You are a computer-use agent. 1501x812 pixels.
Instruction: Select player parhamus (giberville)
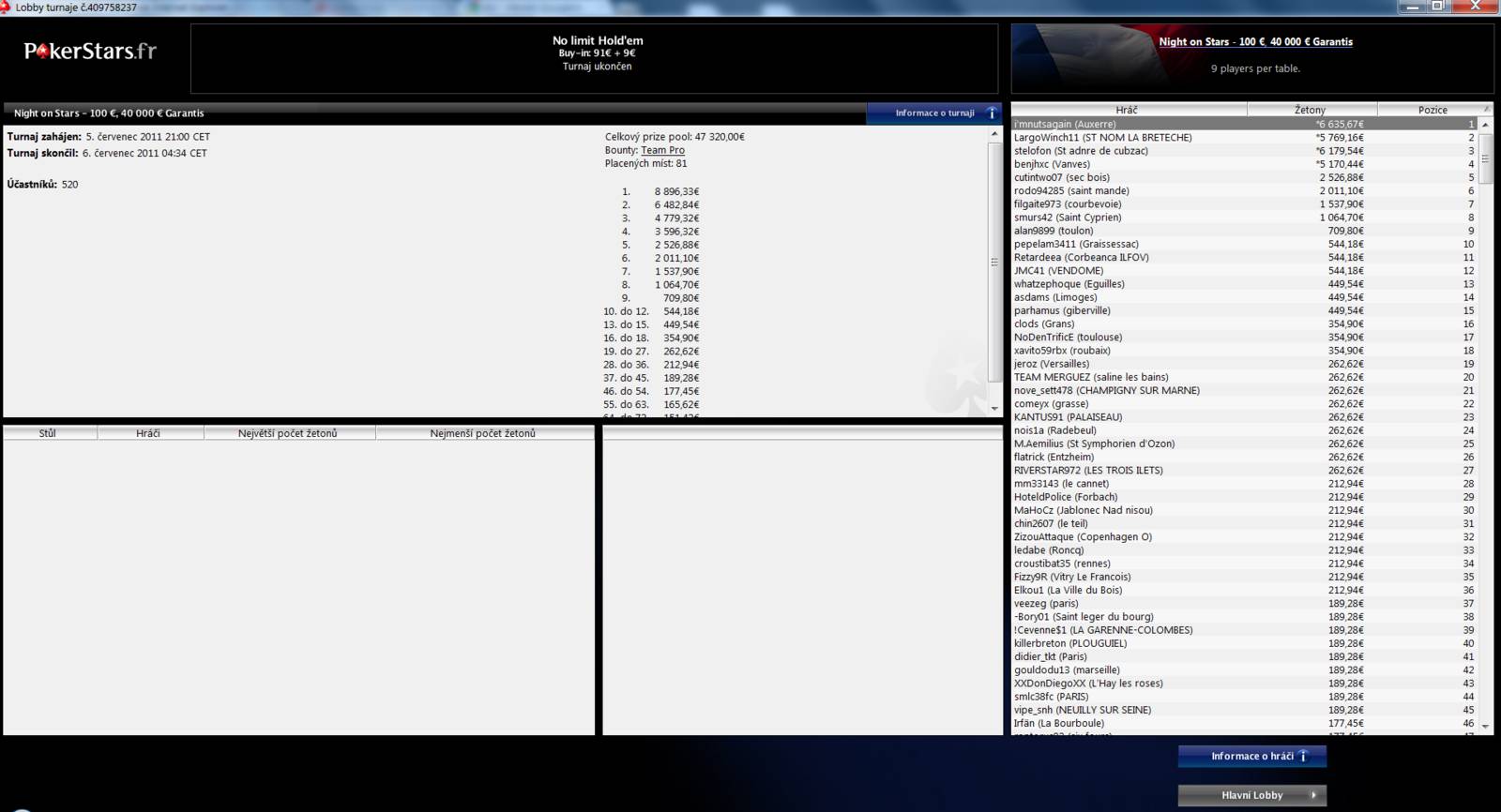click(x=1245, y=310)
